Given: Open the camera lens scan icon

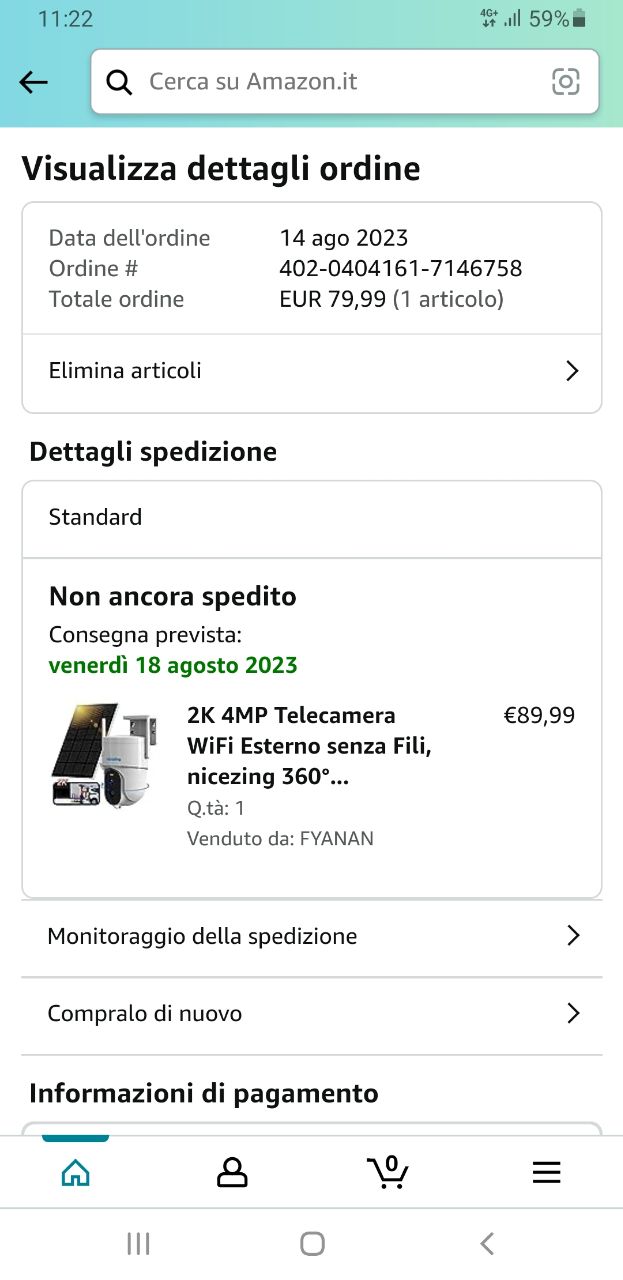Looking at the screenshot, I should point(566,82).
